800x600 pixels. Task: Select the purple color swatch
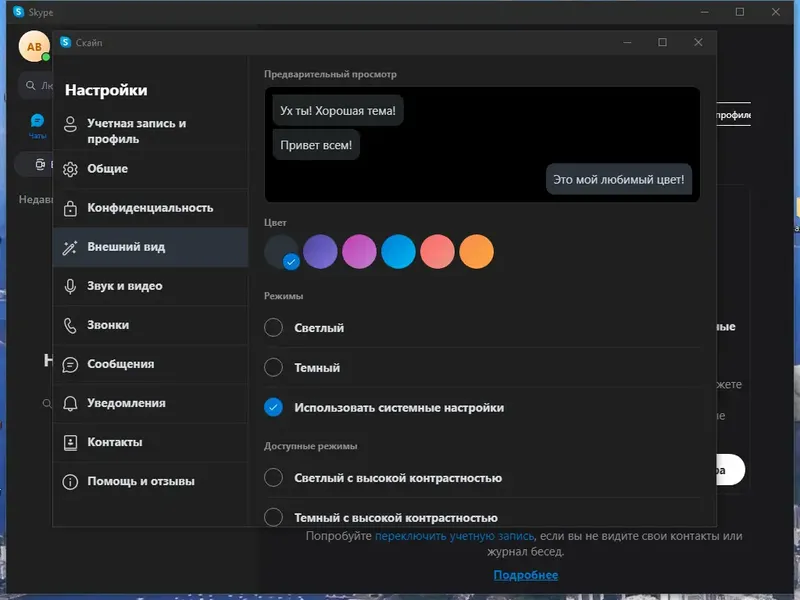(x=320, y=251)
